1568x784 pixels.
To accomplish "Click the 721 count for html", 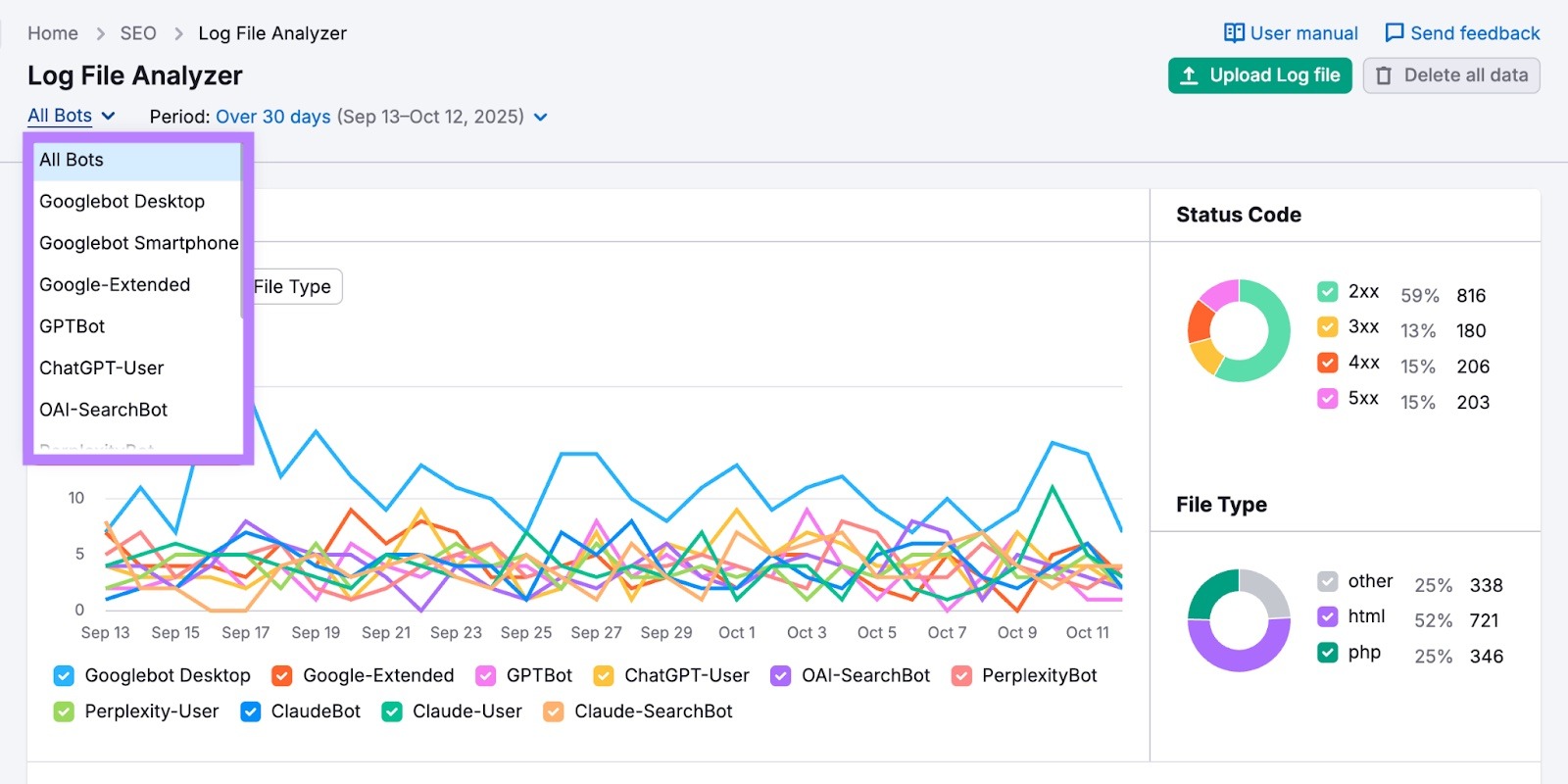I will 1484,620.
